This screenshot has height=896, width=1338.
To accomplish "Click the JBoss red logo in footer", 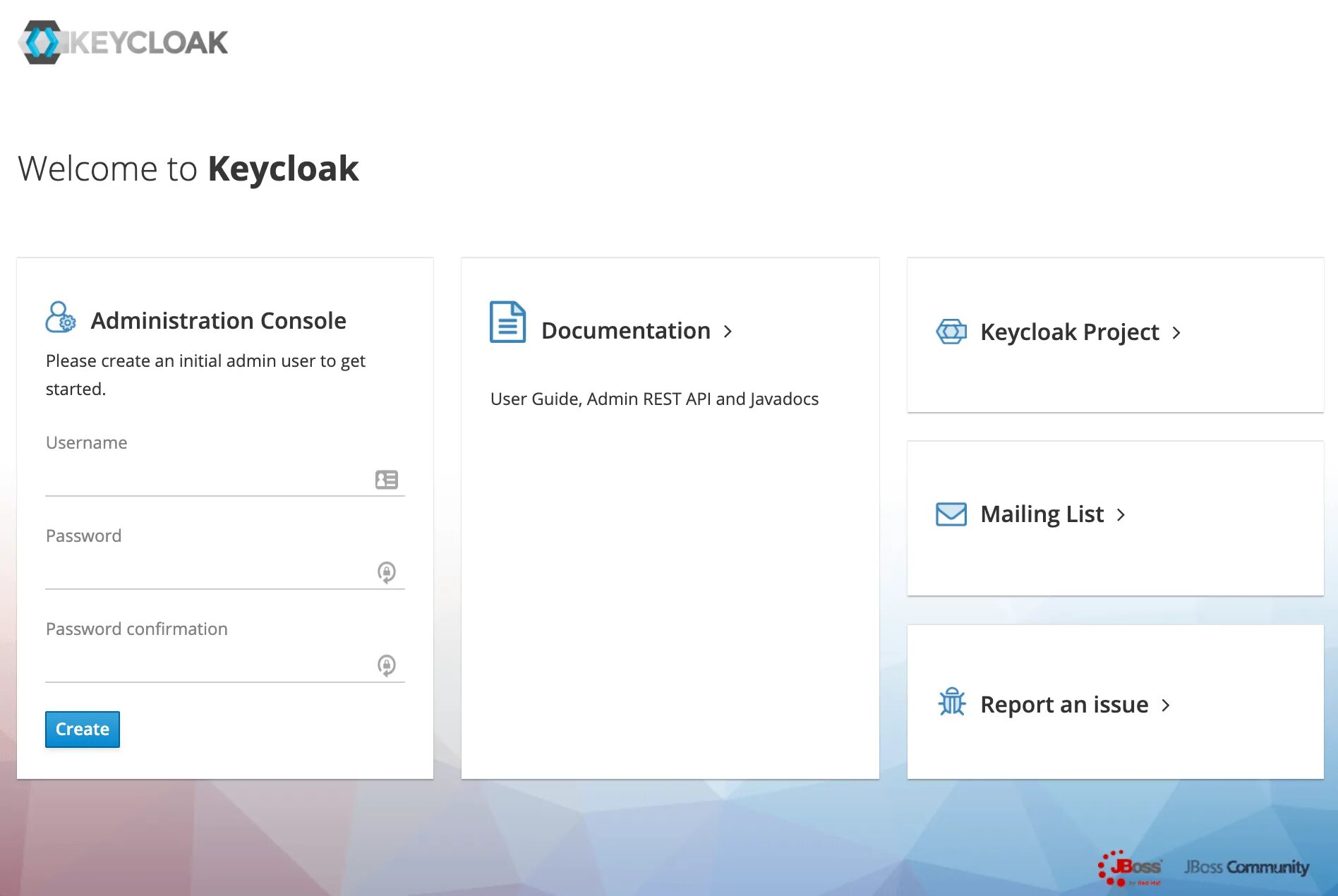I will 1130,868.
